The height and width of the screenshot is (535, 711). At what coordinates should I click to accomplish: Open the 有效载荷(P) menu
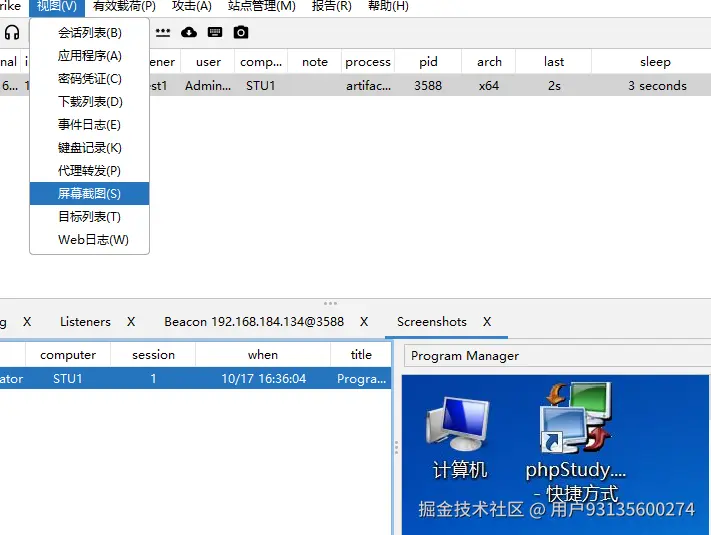tap(124, 6)
